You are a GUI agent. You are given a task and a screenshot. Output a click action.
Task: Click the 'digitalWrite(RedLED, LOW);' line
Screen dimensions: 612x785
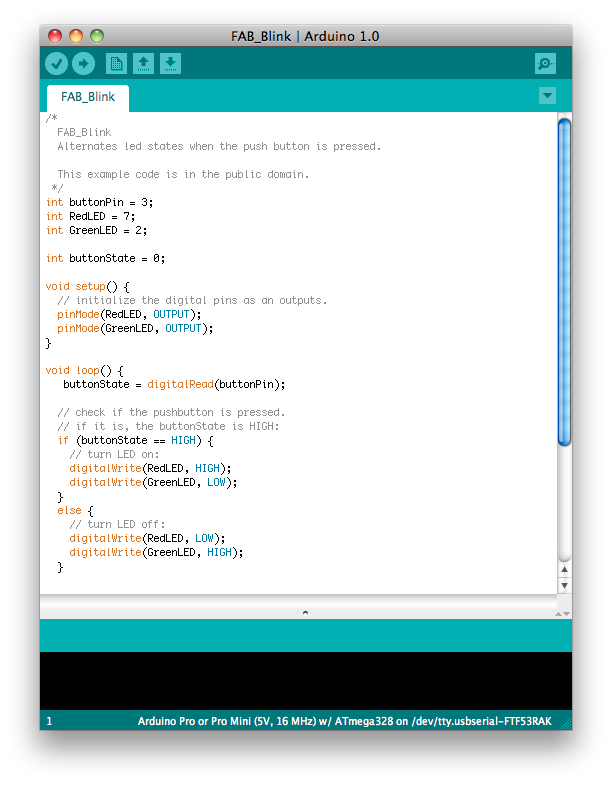tap(147, 539)
